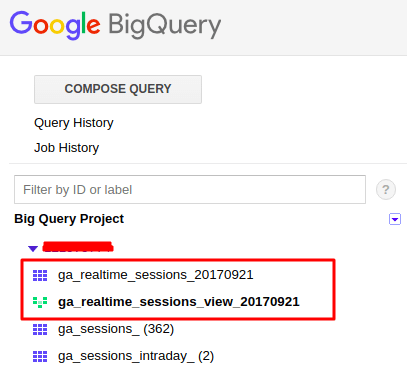Viewport: 407px width, 372px height.
Task: Click the table icon beside ga_sessions_intraday_ (2)
Action: [40, 356]
